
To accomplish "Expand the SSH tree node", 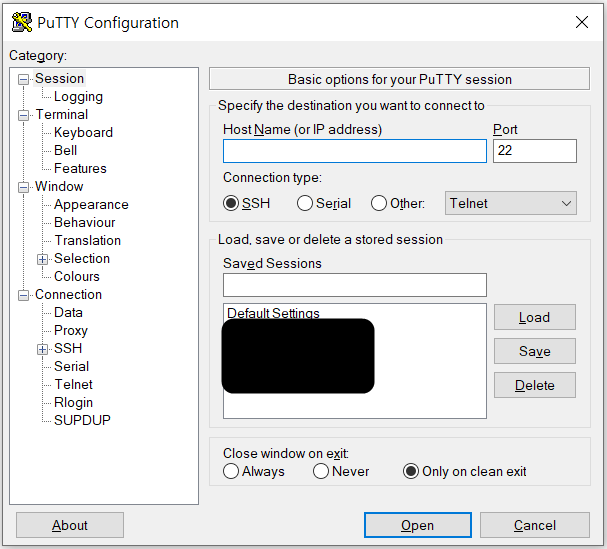I will (x=43, y=349).
